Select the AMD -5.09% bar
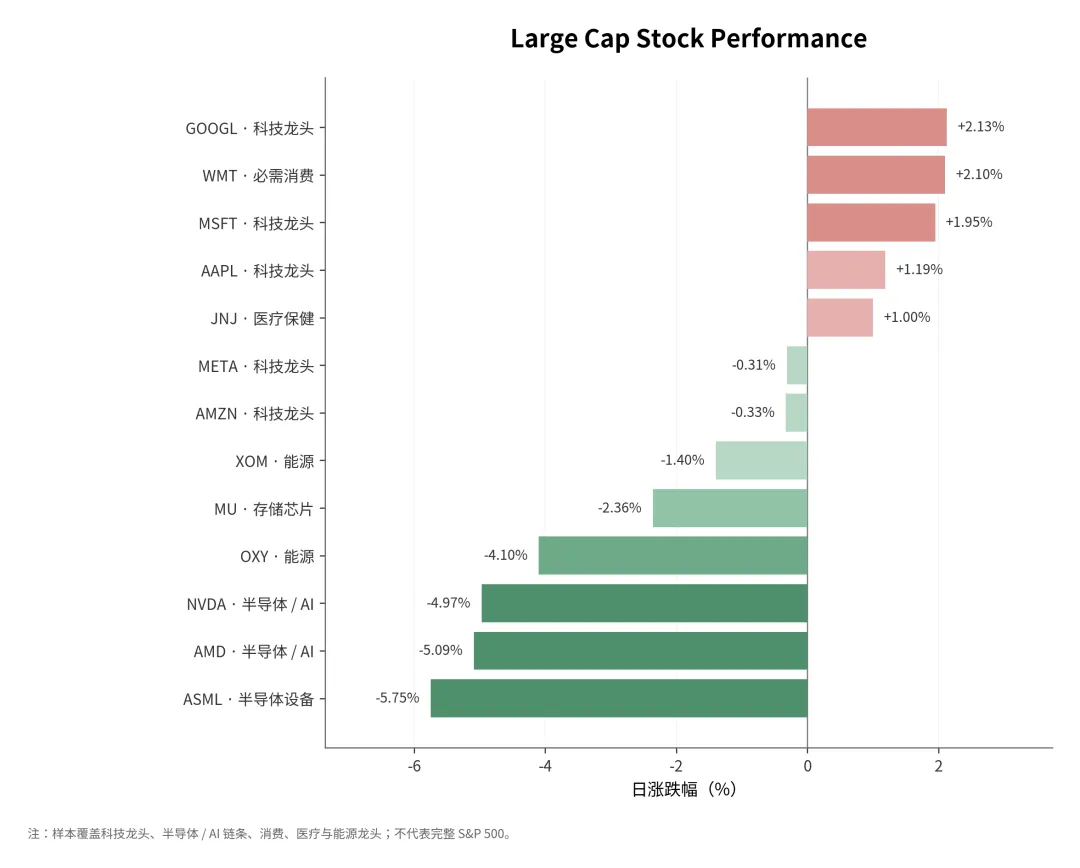1080x868 pixels. coord(641,651)
